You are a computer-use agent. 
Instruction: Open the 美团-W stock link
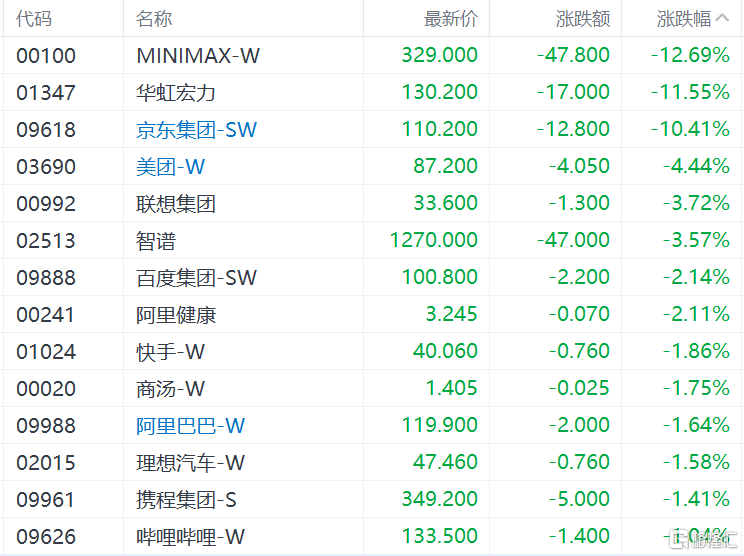170,167
